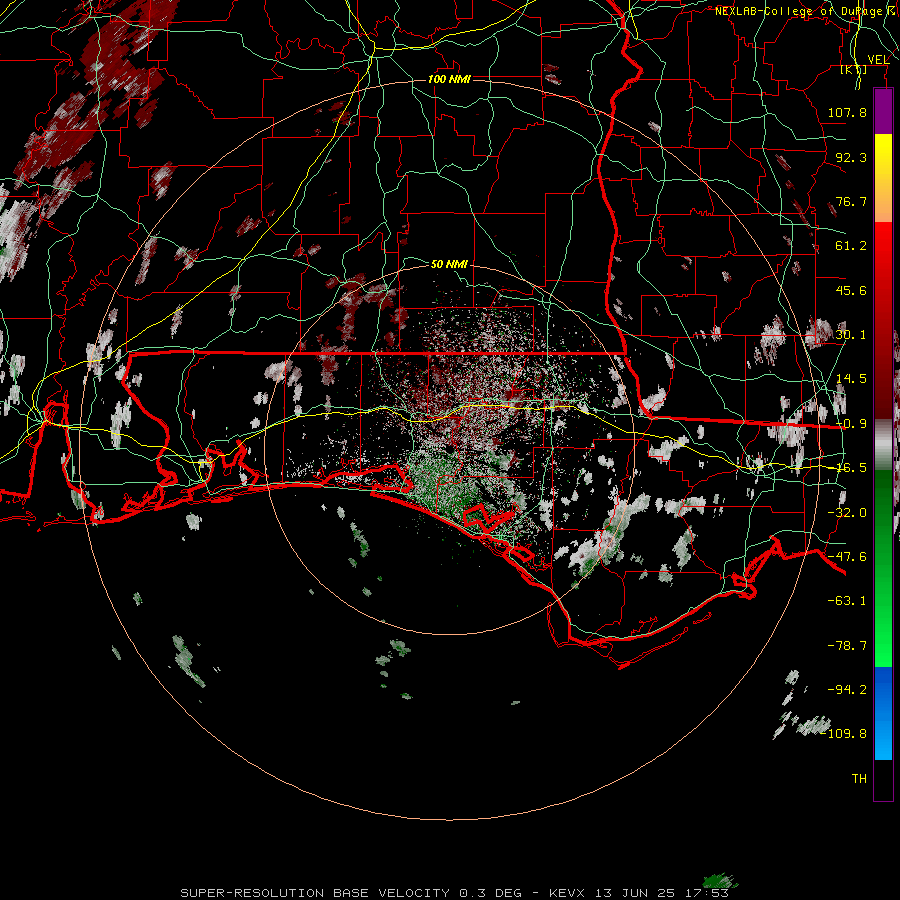Image resolution: width=900 pixels, height=900 pixels.
Task: Click the TH label under the scale
Action: [x=859, y=779]
